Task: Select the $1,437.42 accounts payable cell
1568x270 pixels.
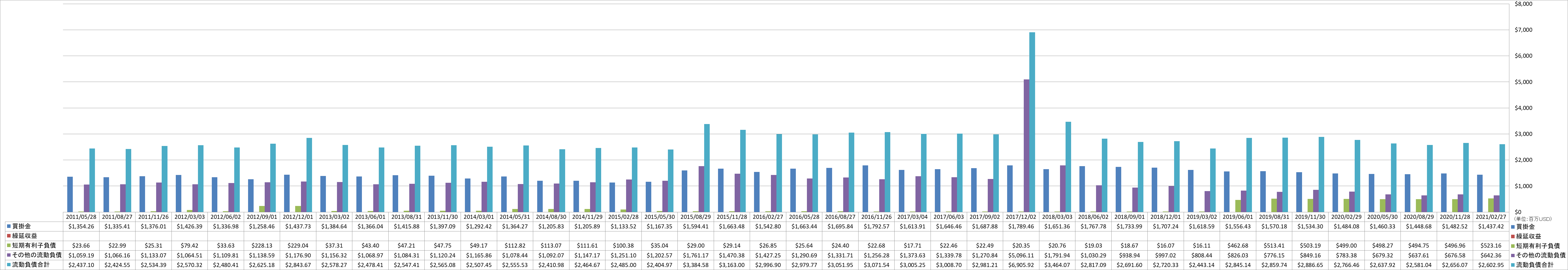Action: (1491, 226)
